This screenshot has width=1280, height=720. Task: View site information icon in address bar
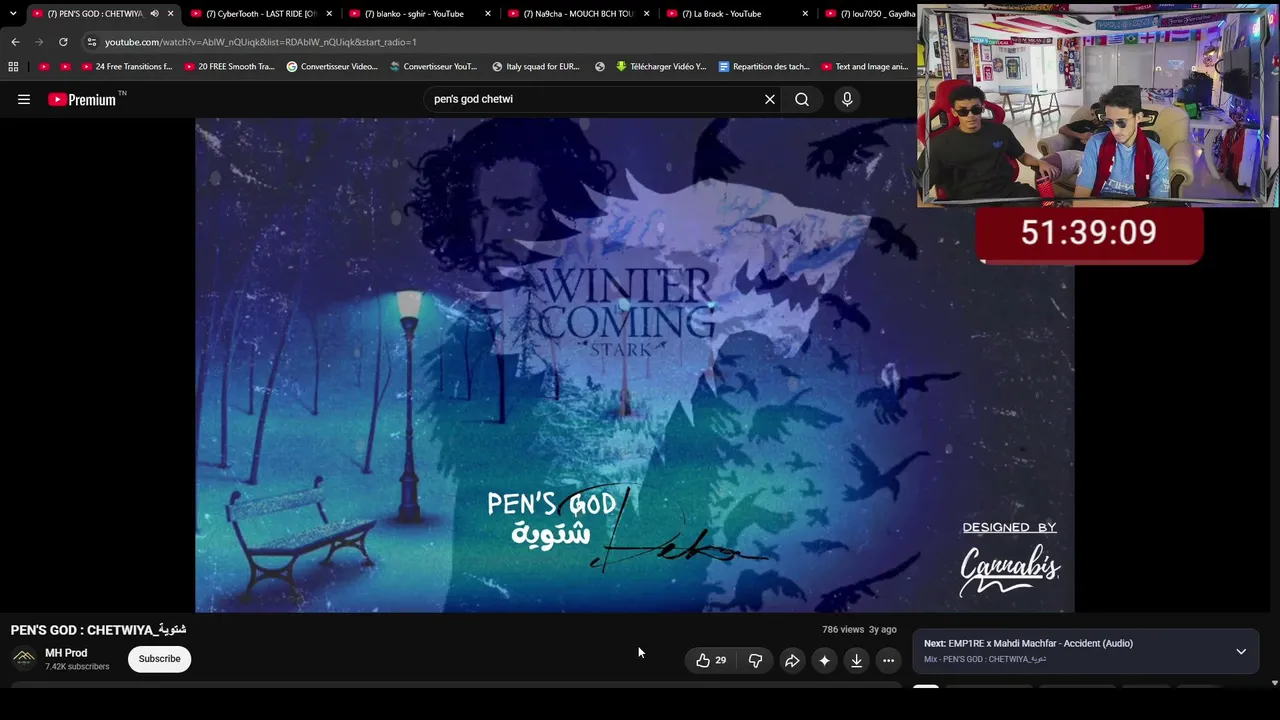click(92, 42)
